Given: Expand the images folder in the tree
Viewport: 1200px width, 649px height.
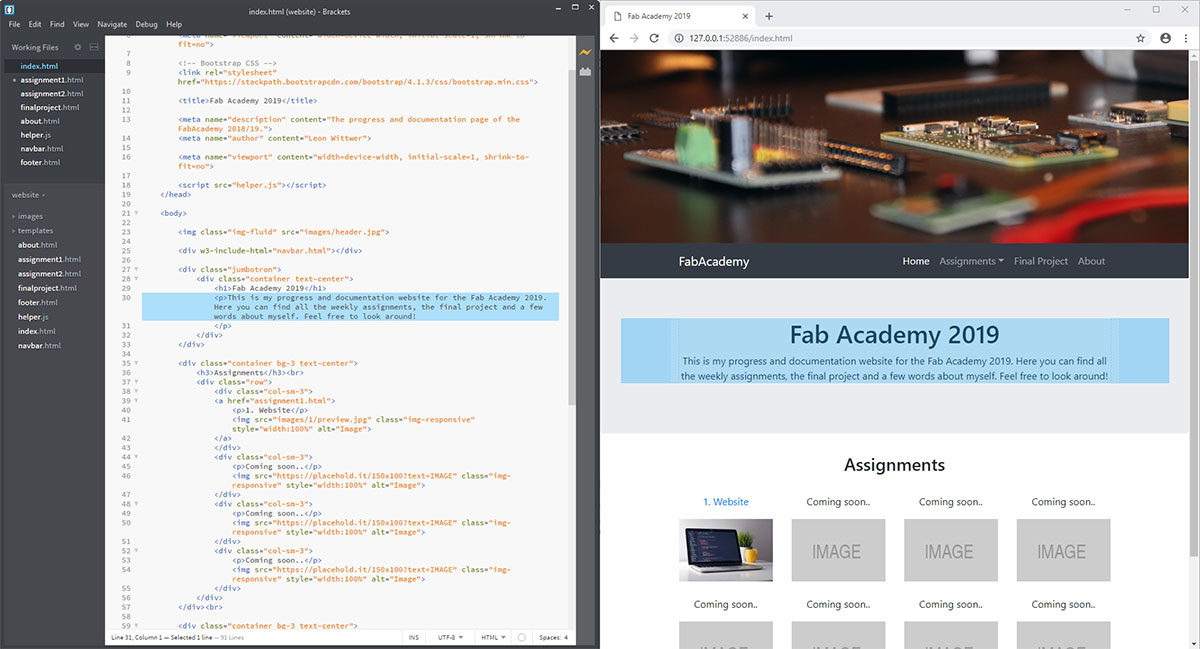Looking at the screenshot, I should tap(28, 216).
